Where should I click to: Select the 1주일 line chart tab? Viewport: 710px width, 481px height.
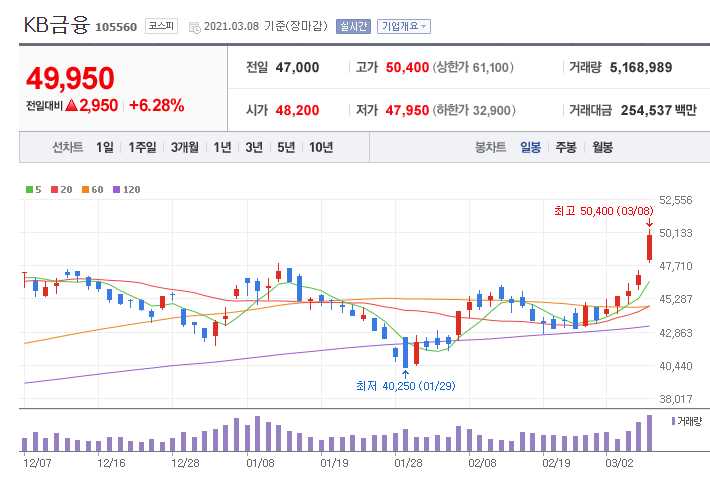(142, 147)
